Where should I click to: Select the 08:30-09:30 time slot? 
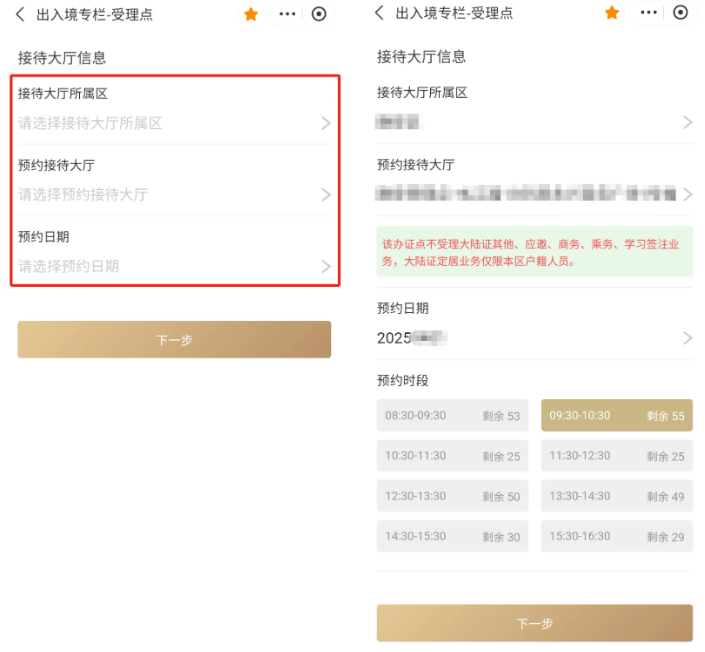[452, 416]
